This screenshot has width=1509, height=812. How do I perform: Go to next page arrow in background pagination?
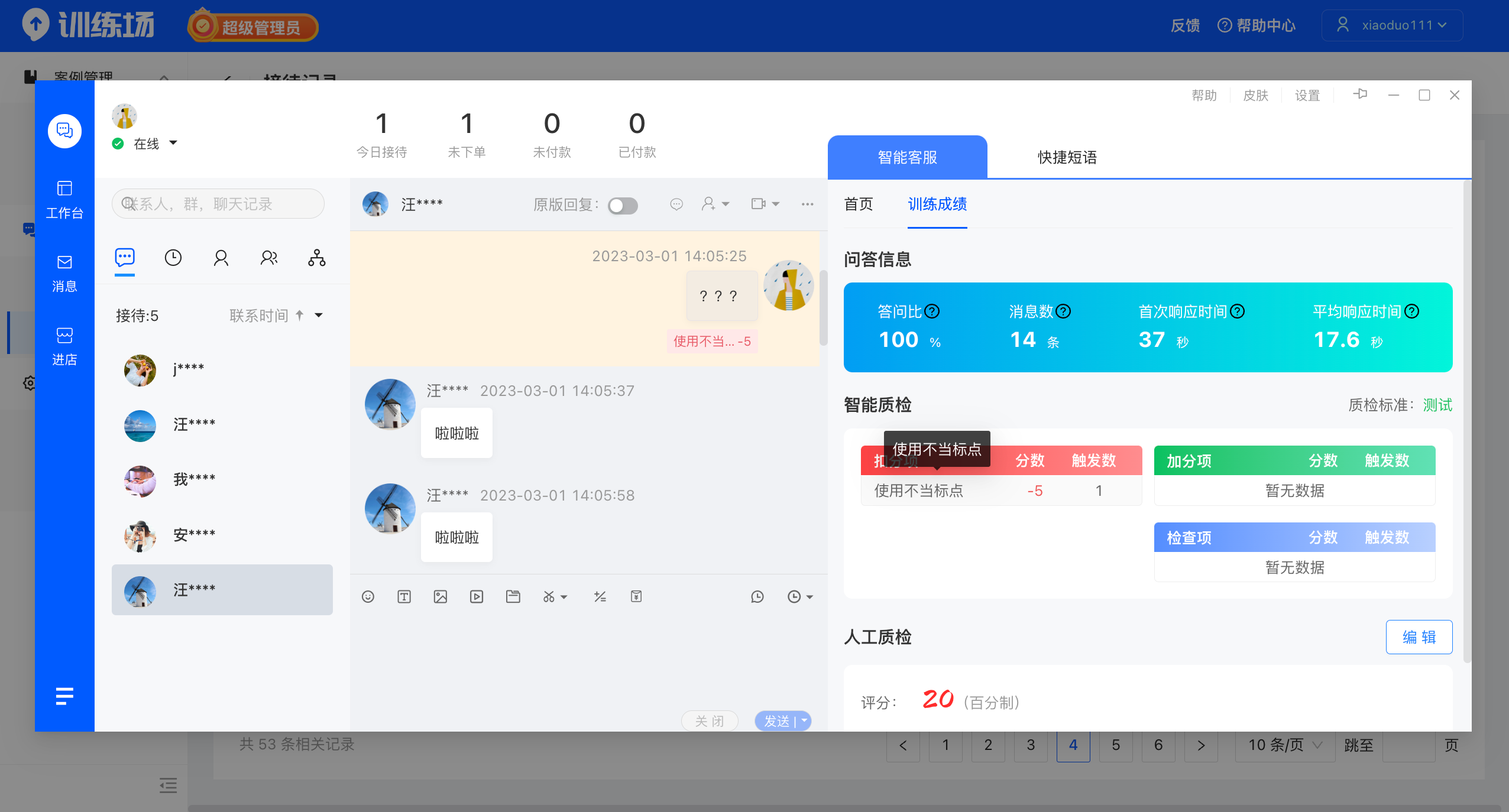tap(1201, 745)
